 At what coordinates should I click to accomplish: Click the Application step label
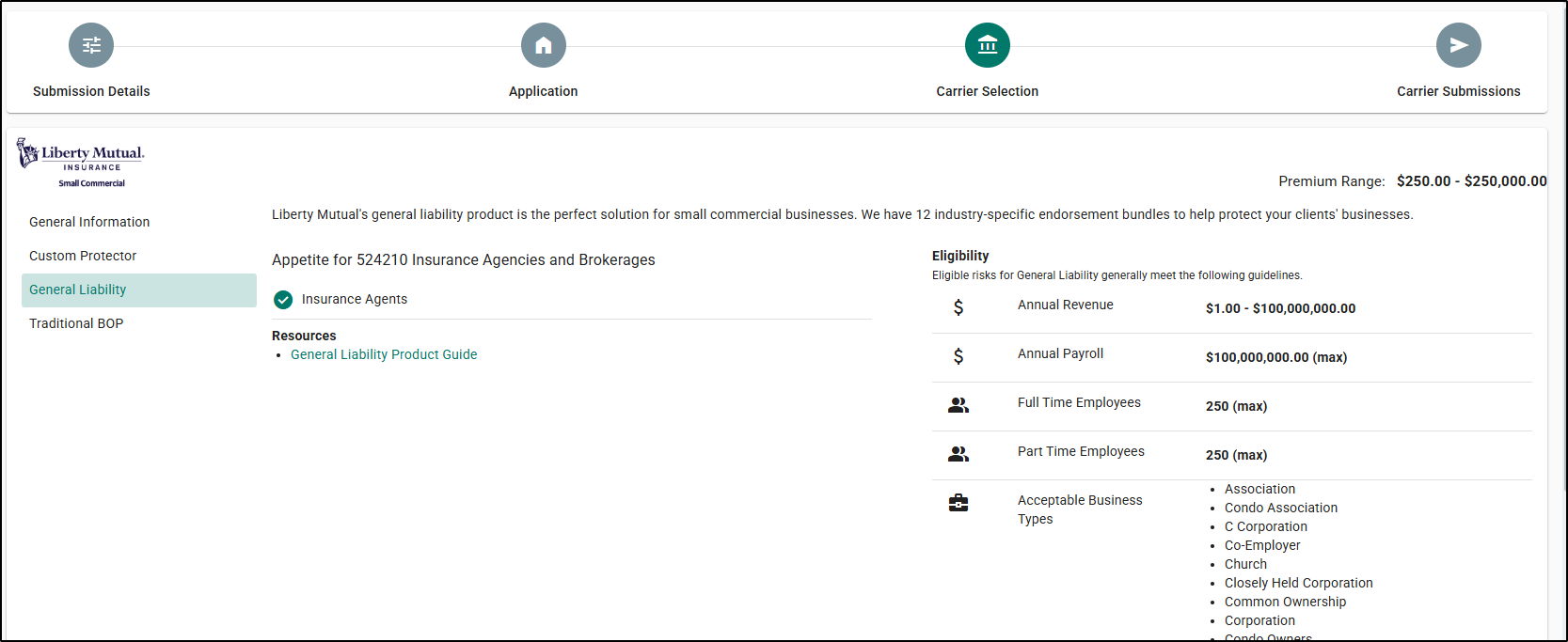point(544,91)
